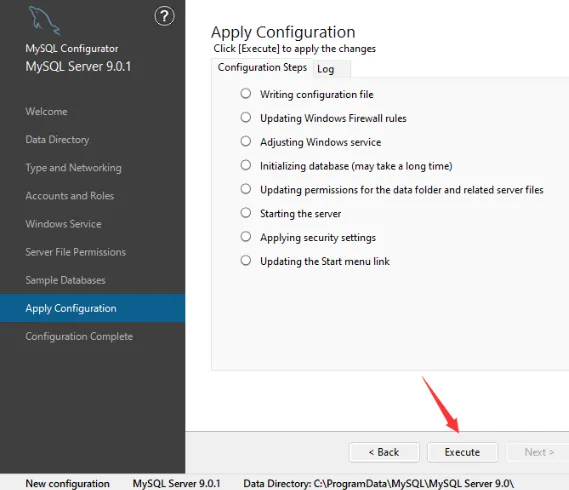Click the Updating permissions step status circle

pos(246,189)
